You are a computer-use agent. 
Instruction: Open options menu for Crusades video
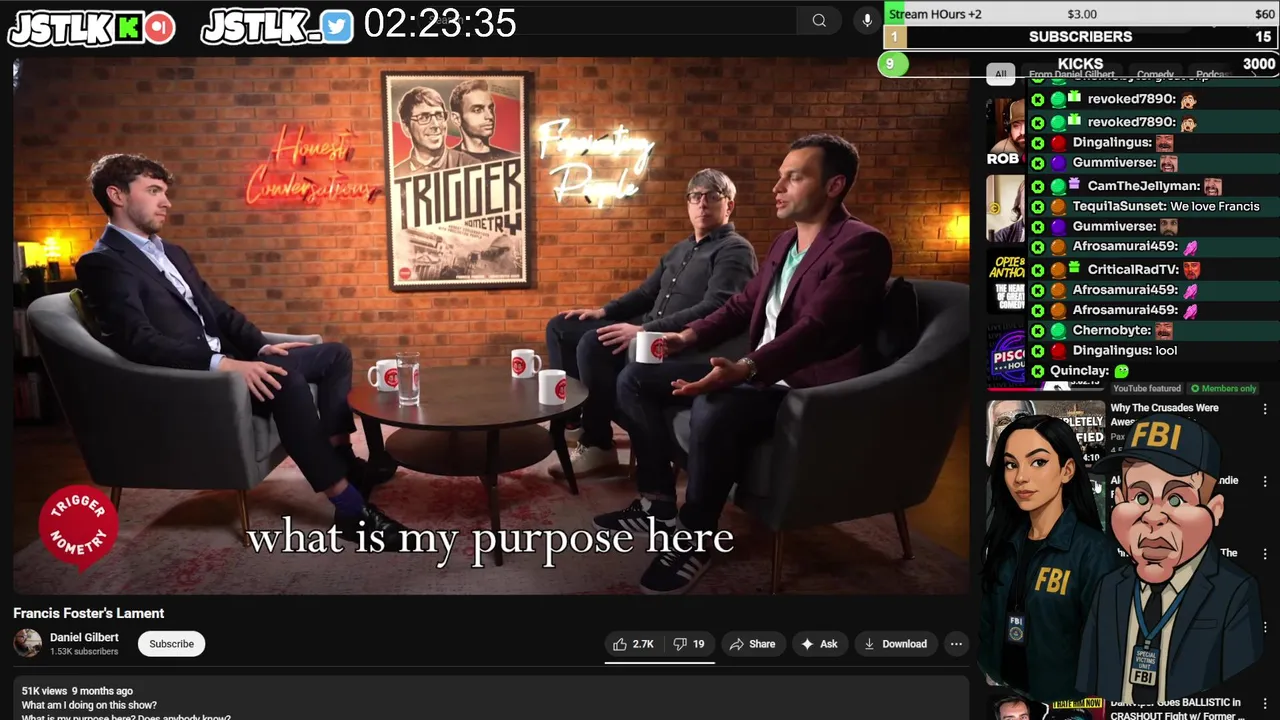1265,409
